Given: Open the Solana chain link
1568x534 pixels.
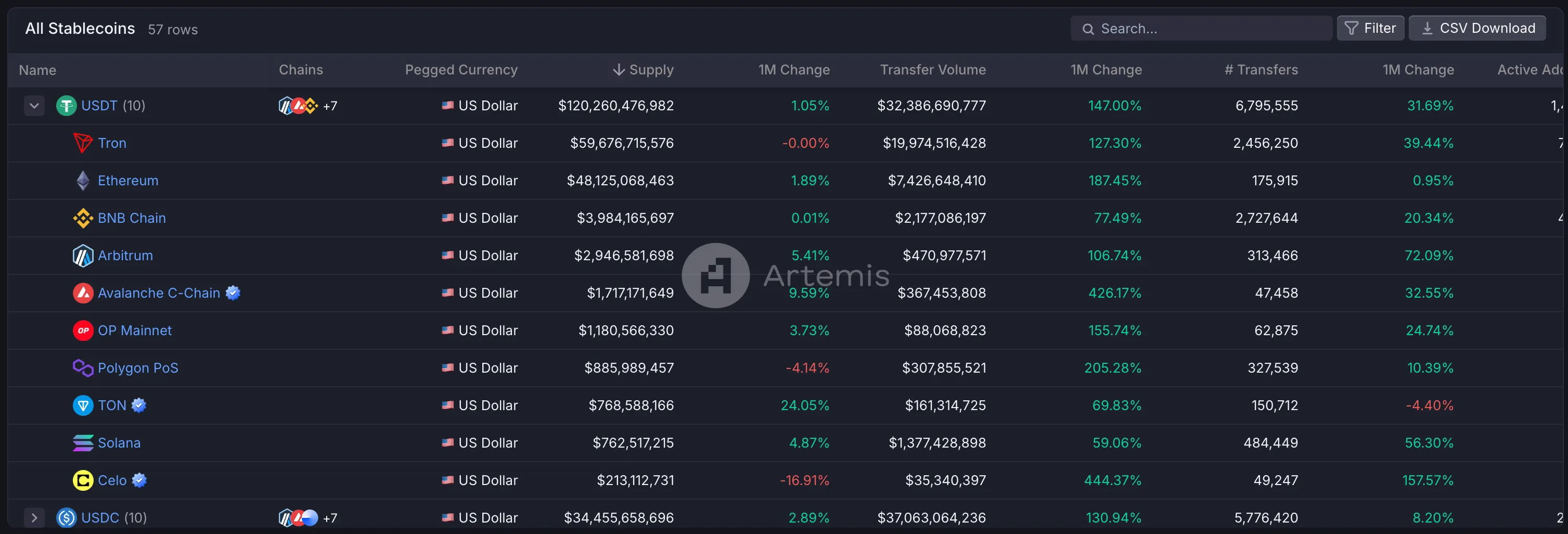Looking at the screenshot, I should (119, 443).
